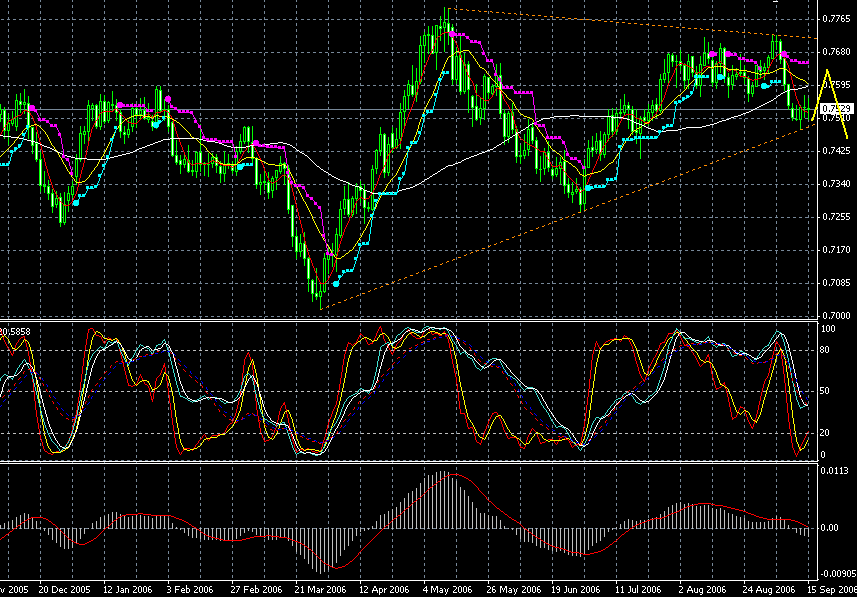Click the yellow triangle marker near price scale
857x597 pixels.
pos(828,90)
